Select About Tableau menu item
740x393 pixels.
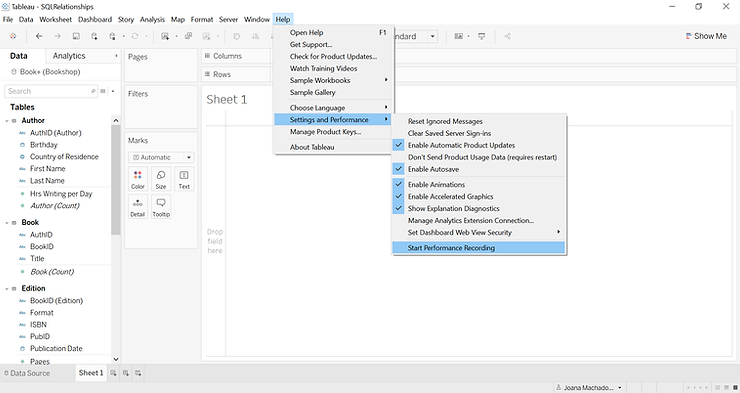point(334,147)
